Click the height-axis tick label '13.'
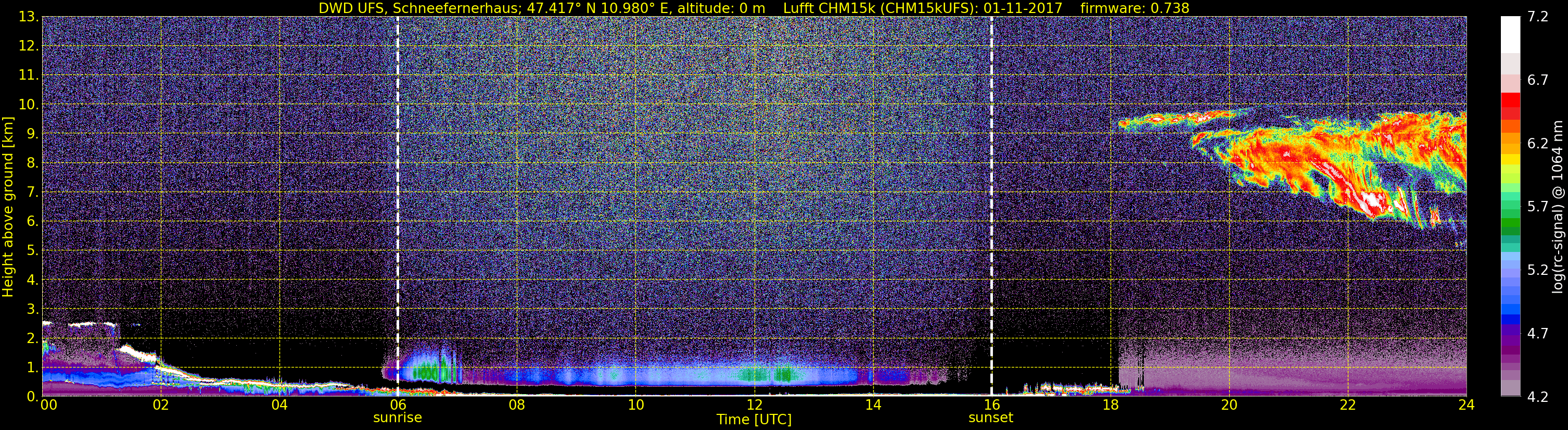This screenshot has height=430, width=1568. 29,17
